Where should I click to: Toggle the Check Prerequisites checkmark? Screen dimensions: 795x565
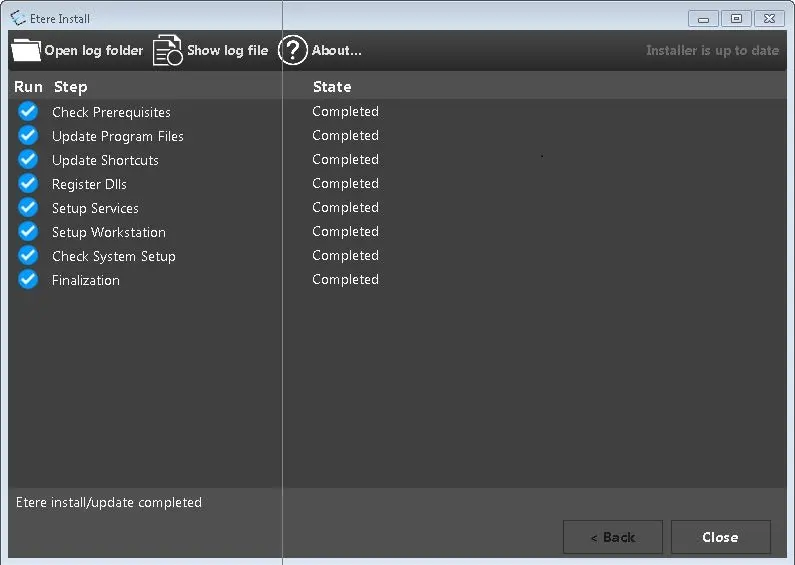[28, 112]
